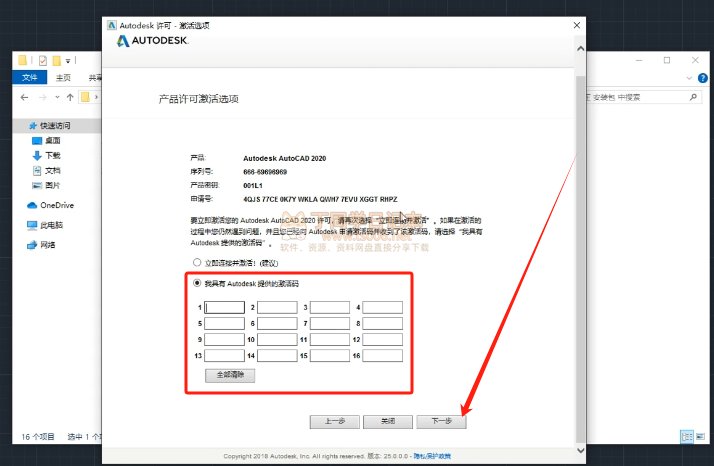Screen dimensions: 714x466
Task: Expand the address bar path chevron in Explorer
Action: 96,97
